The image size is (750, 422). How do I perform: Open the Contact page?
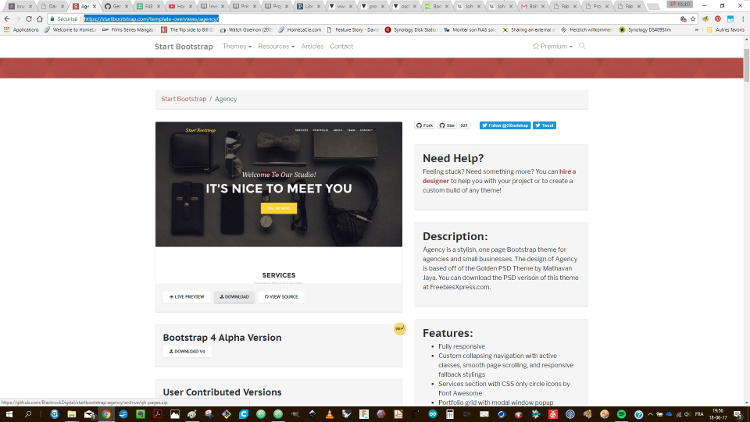342,46
